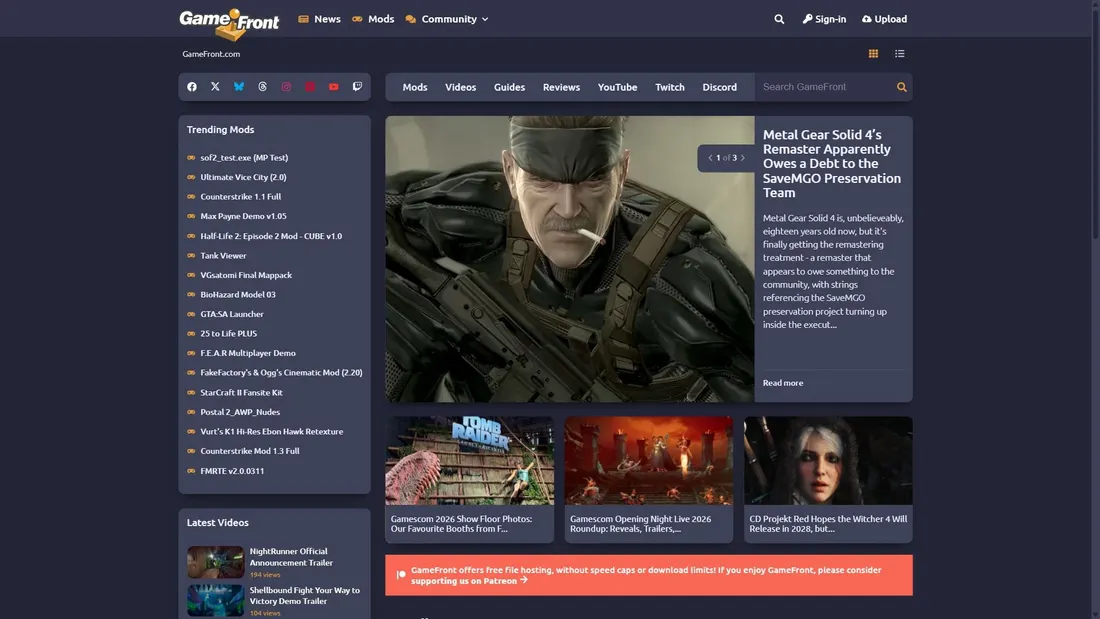Select the Discord tab

[720, 87]
